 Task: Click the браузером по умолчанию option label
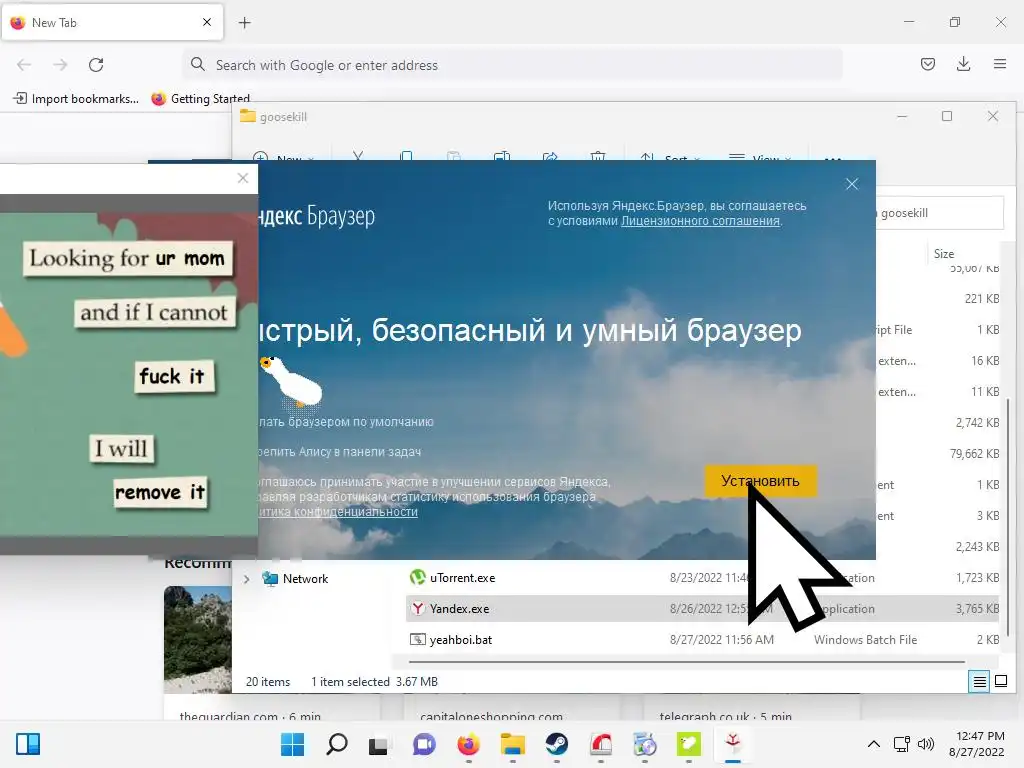click(x=346, y=422)
